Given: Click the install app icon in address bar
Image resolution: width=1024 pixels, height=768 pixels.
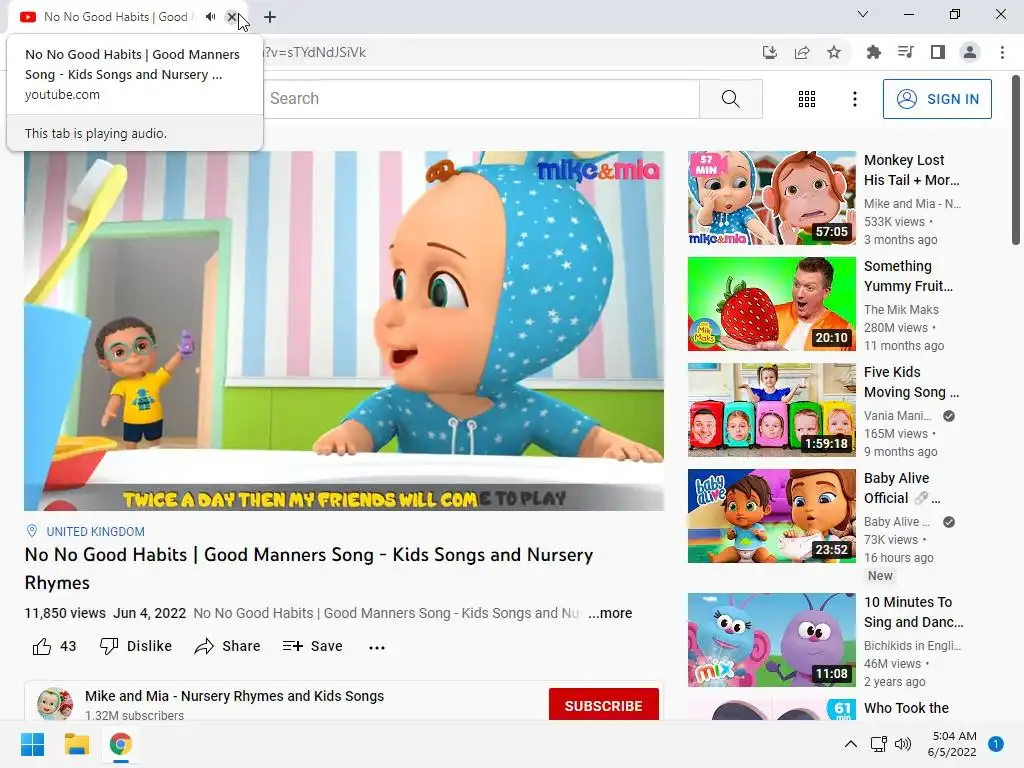Looking at the screenshot, I should (770, 52).
